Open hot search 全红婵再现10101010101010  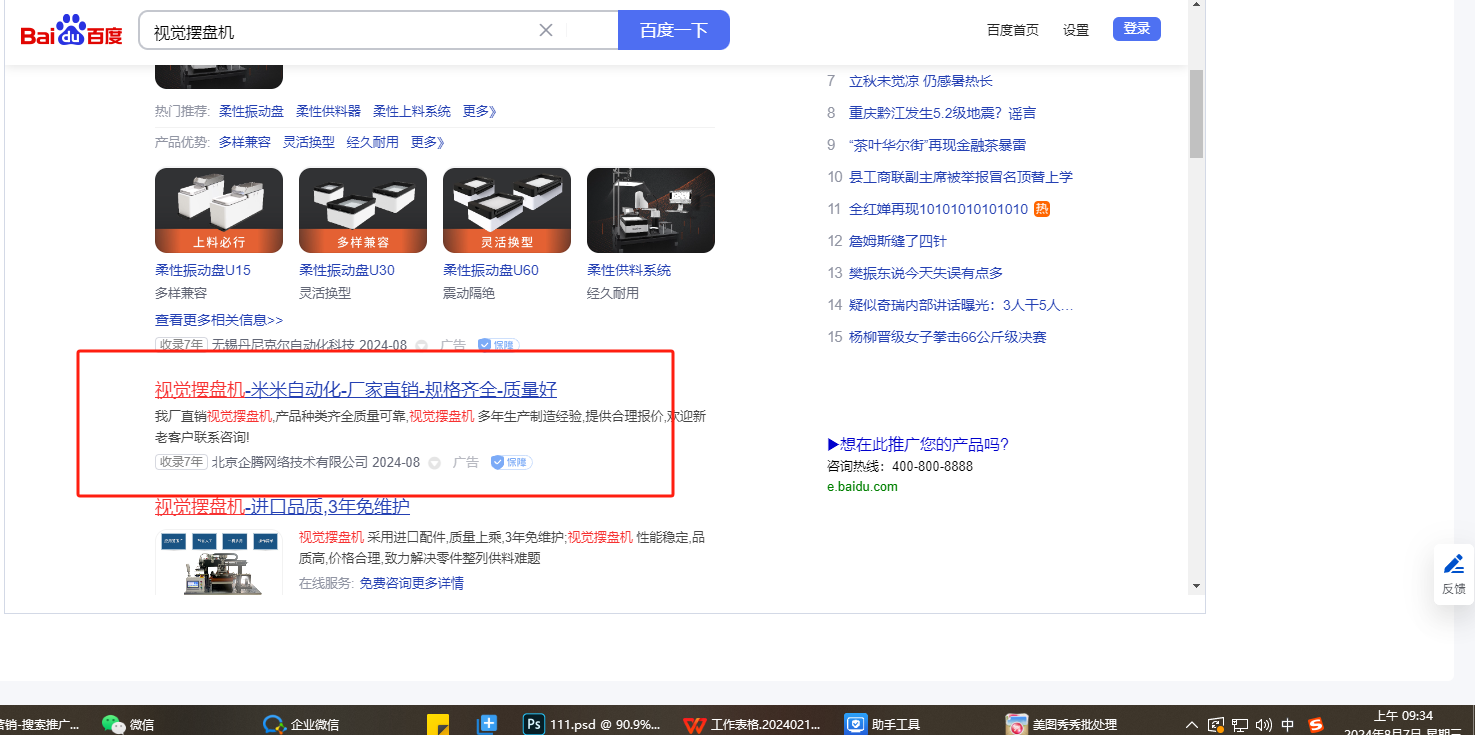coord(939,209)
